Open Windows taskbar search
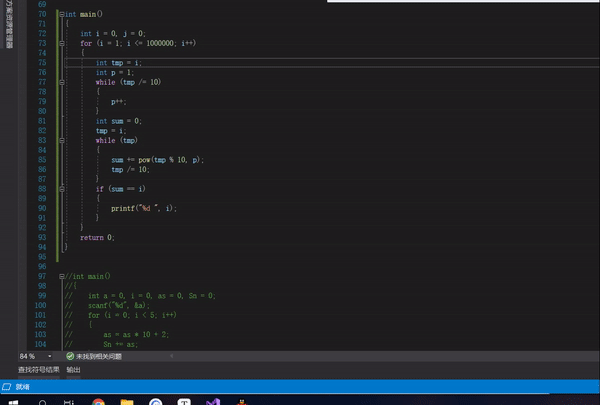The height and width of the screenshot is (405, 600). click(x=42, y=402)
